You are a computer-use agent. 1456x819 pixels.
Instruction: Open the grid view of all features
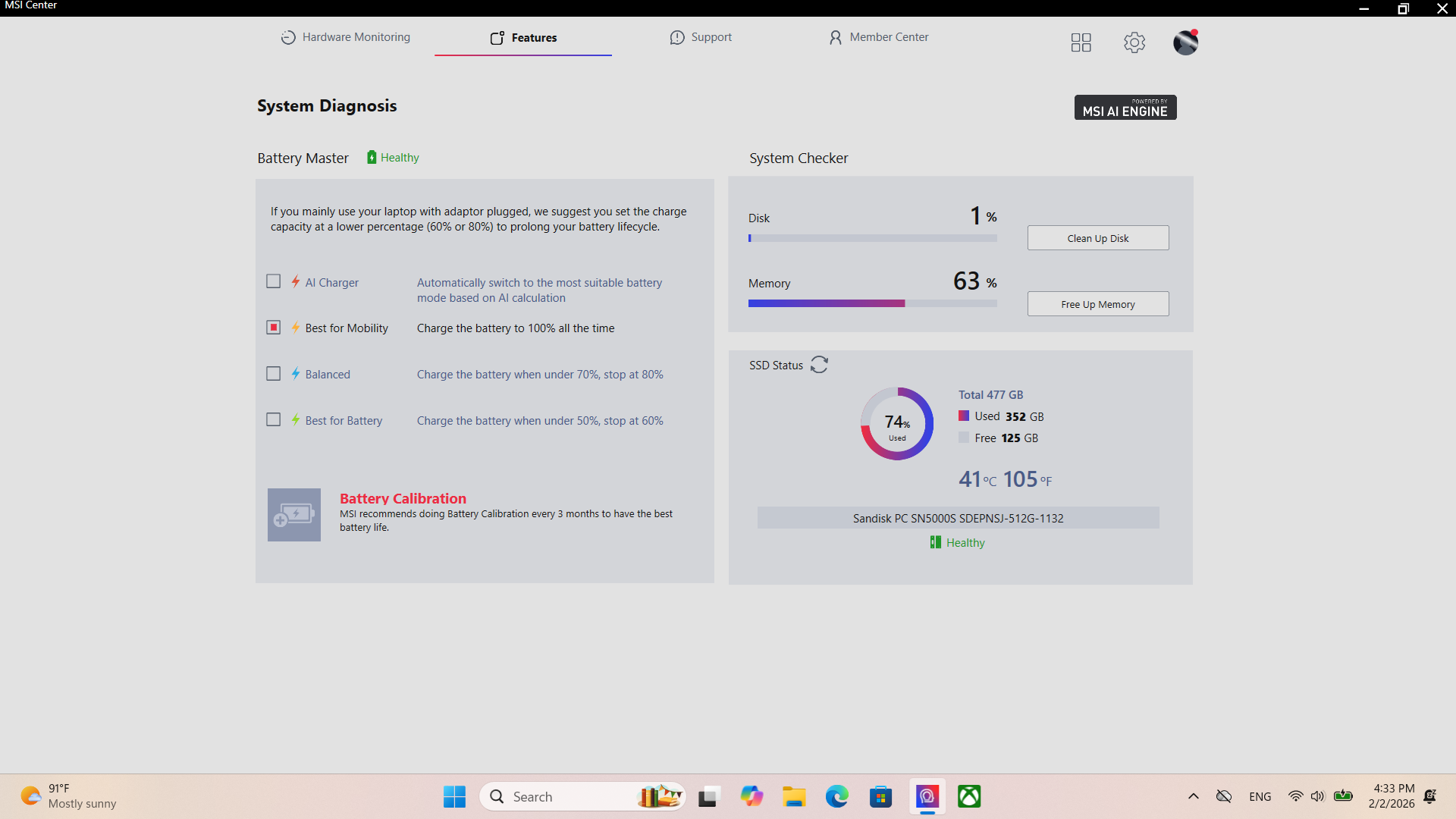(1081, 42)
